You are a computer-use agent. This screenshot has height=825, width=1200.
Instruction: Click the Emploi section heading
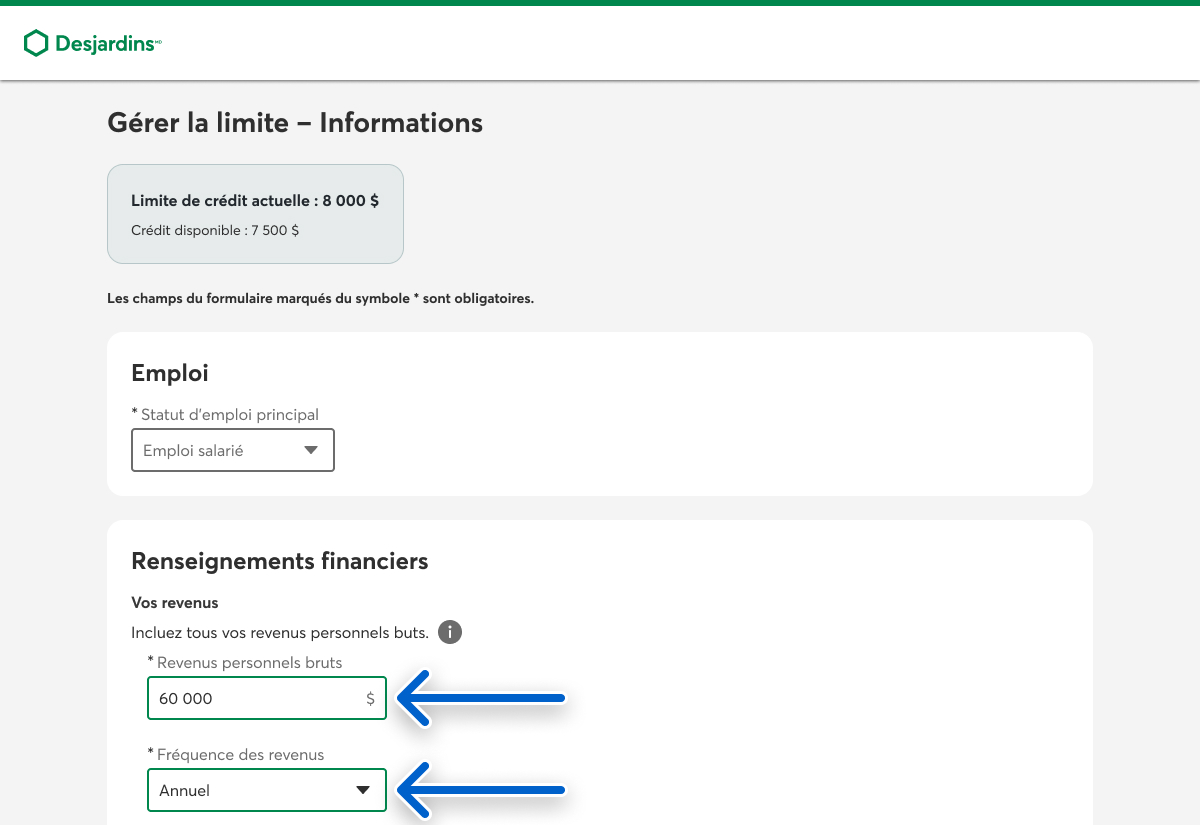tap(170, 373)
